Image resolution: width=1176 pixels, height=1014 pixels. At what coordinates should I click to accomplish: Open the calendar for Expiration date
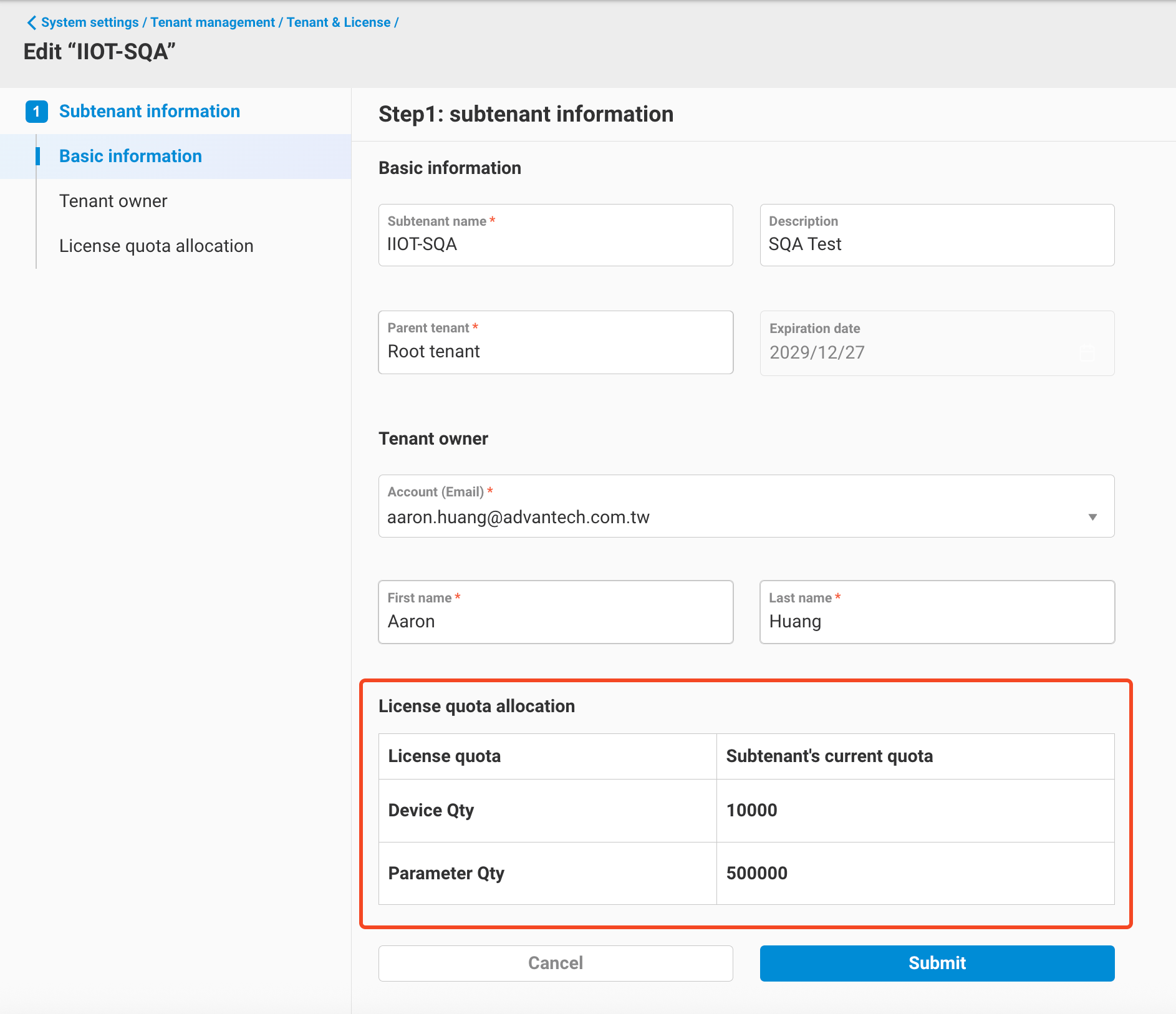point(1087,353)
